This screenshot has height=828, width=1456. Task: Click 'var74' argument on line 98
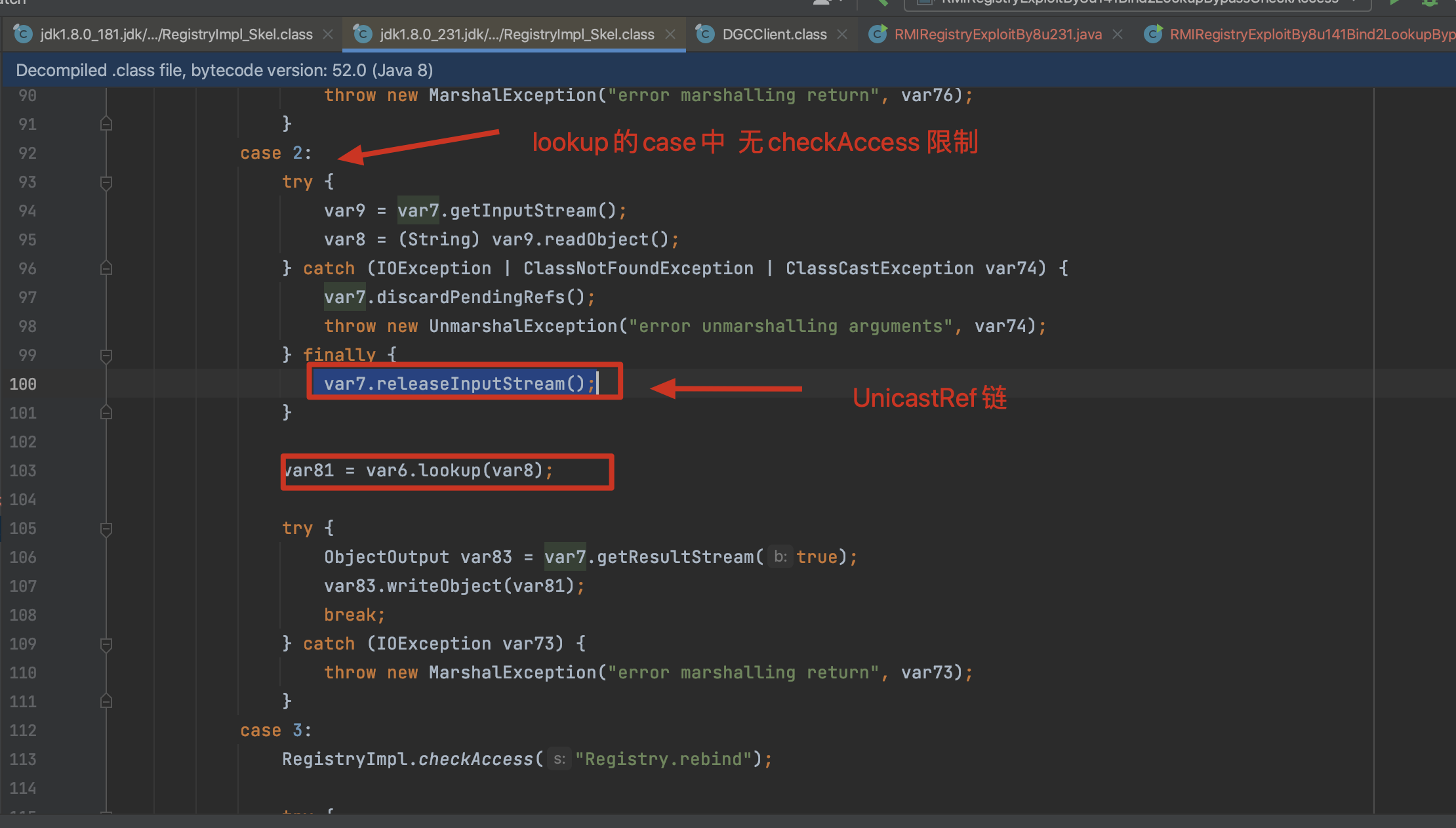click(1000, 326)
